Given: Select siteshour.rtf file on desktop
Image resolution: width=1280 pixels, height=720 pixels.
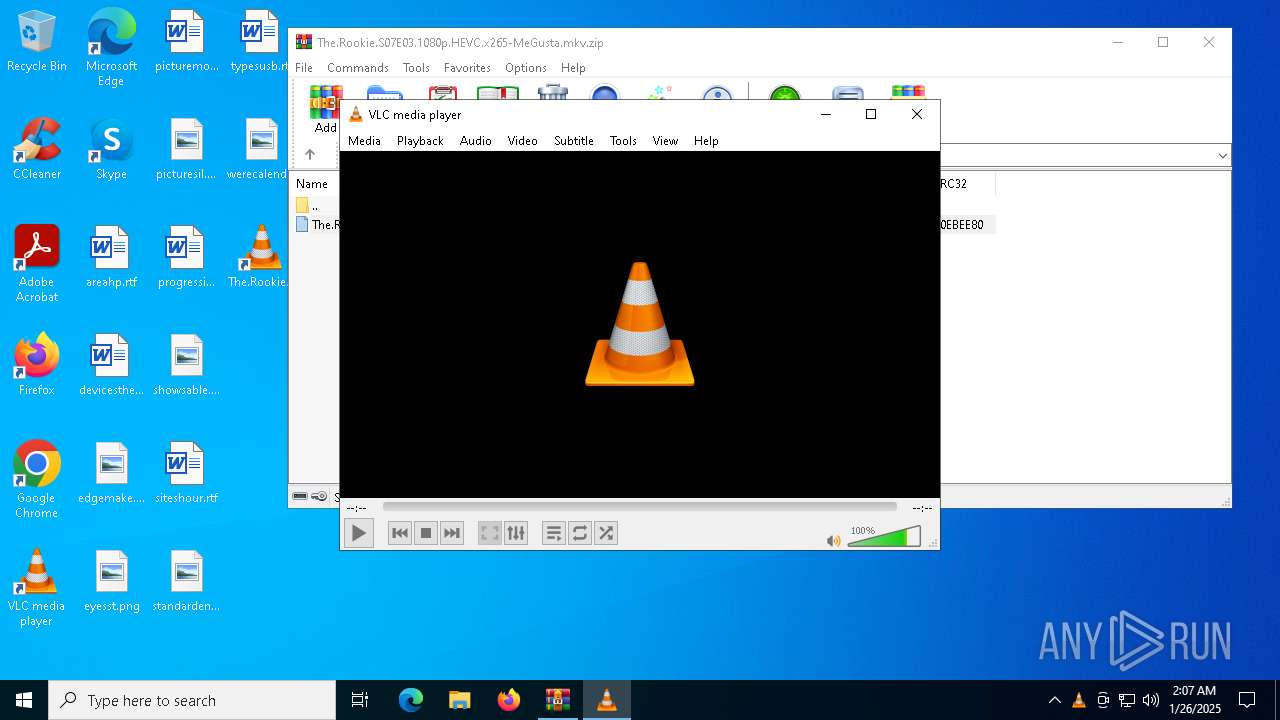Looking at the screenshot, I should point(186,473).
